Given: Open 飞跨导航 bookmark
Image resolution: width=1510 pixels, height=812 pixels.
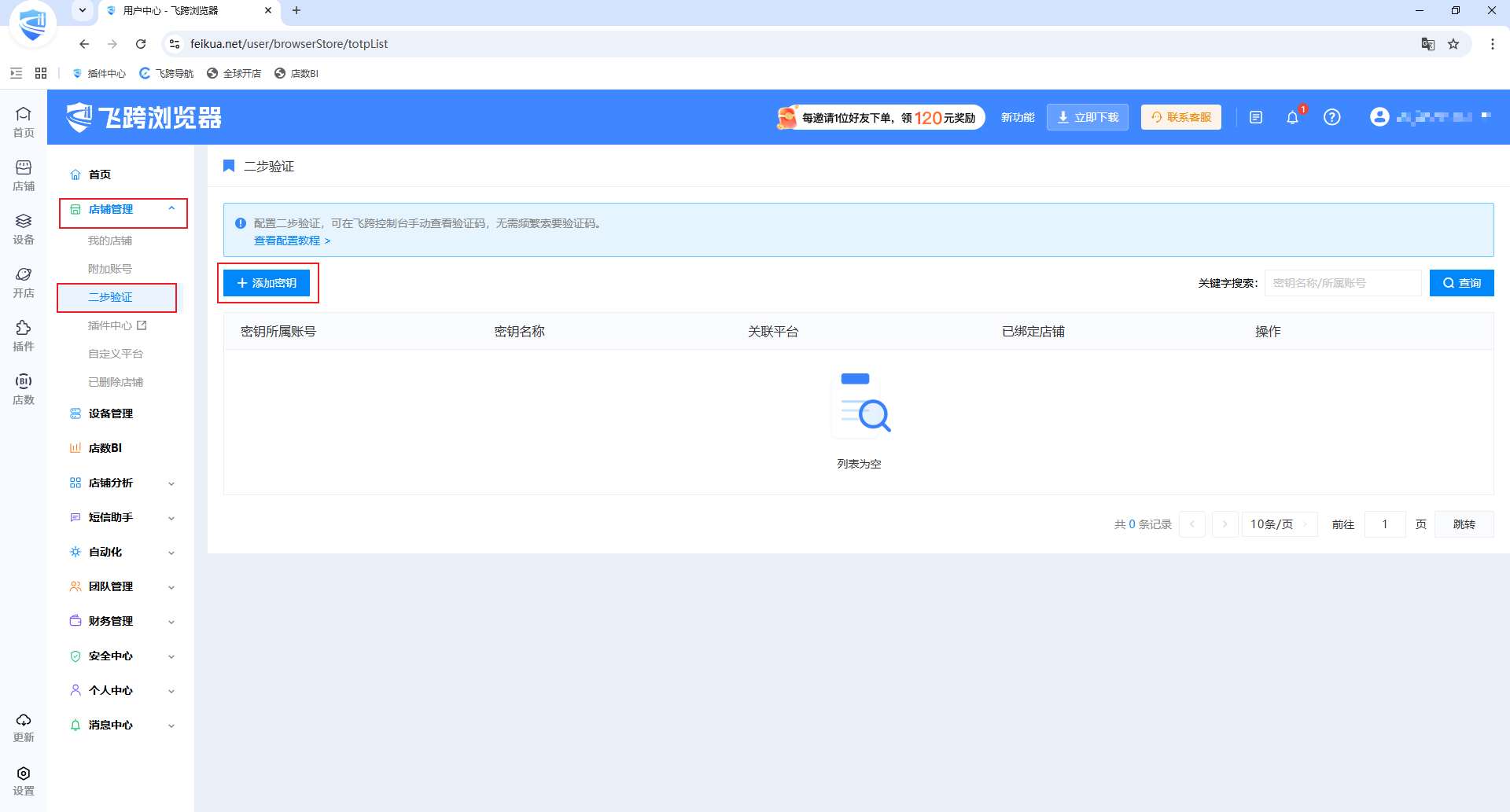Looking at the screenshot, I should coord(166,73).
